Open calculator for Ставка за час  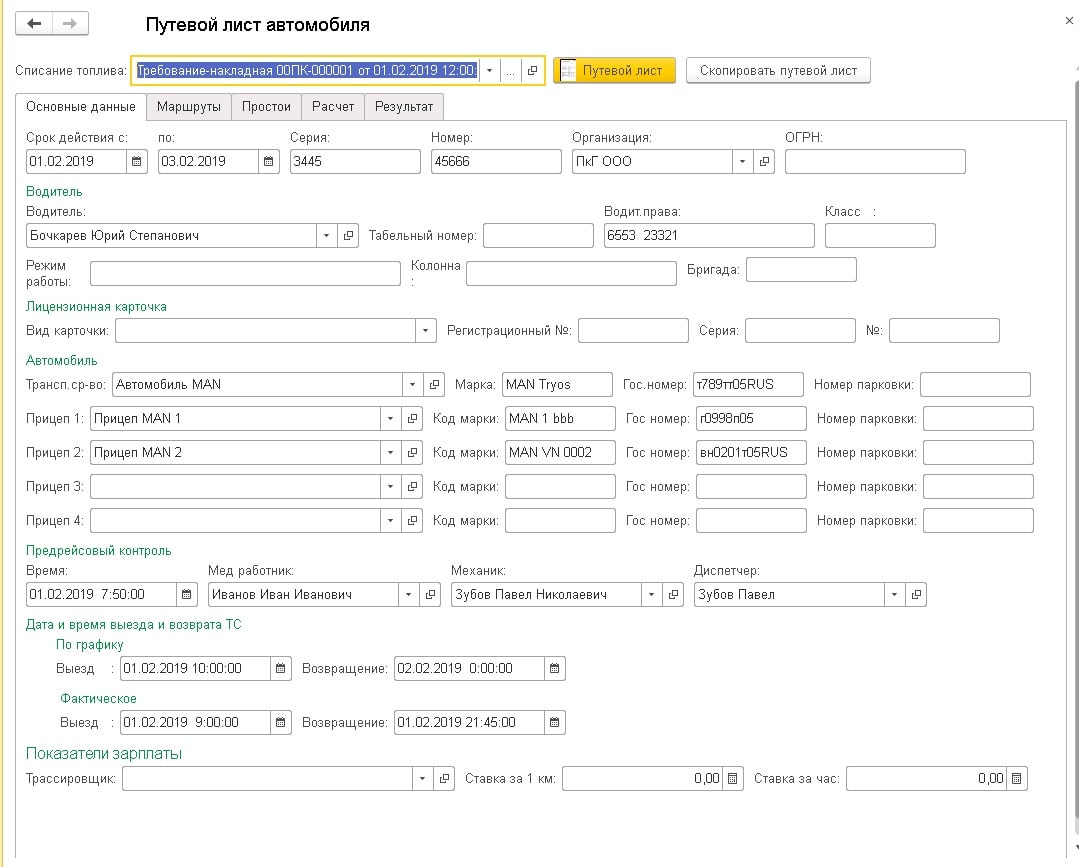coord(1016,779)
